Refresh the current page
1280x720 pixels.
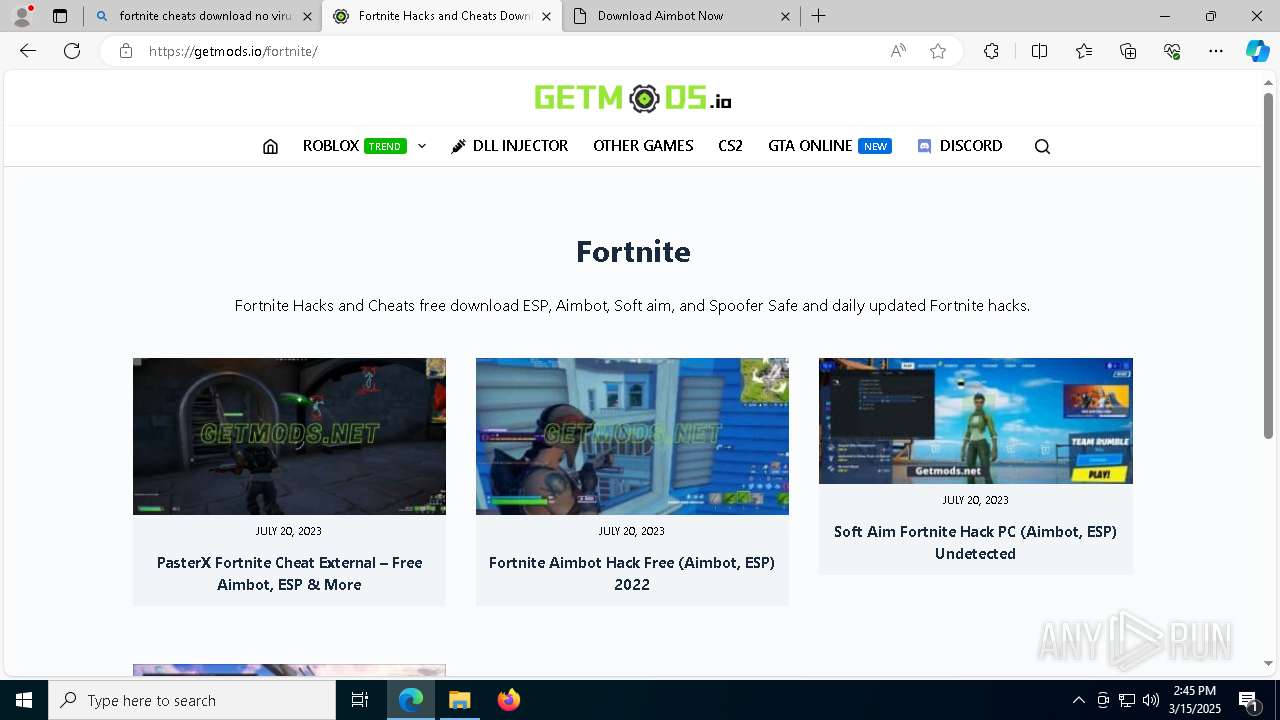pyautogui.click(x=72, y=51)
